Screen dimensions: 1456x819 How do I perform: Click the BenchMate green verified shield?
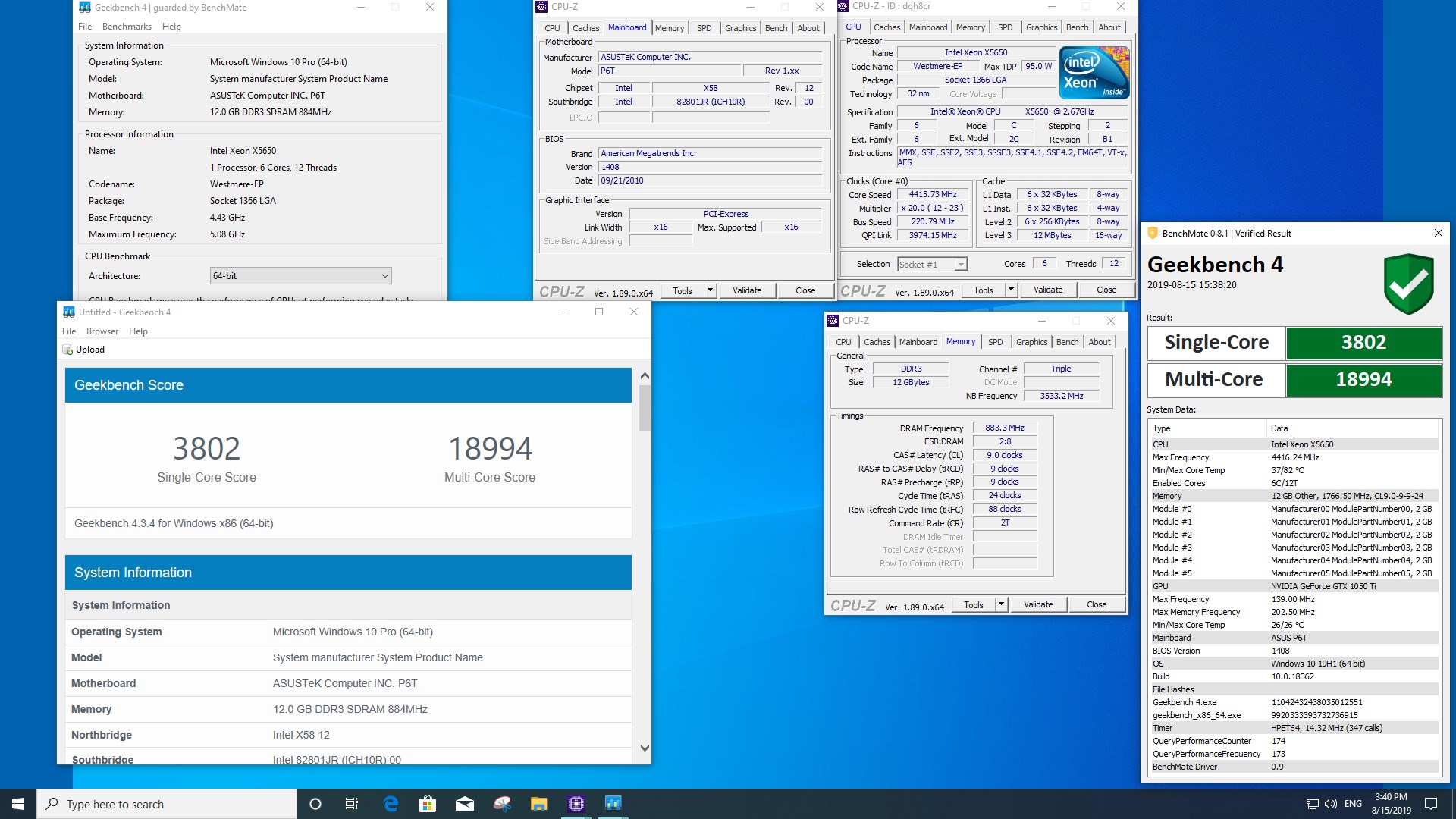point(1408,284)
